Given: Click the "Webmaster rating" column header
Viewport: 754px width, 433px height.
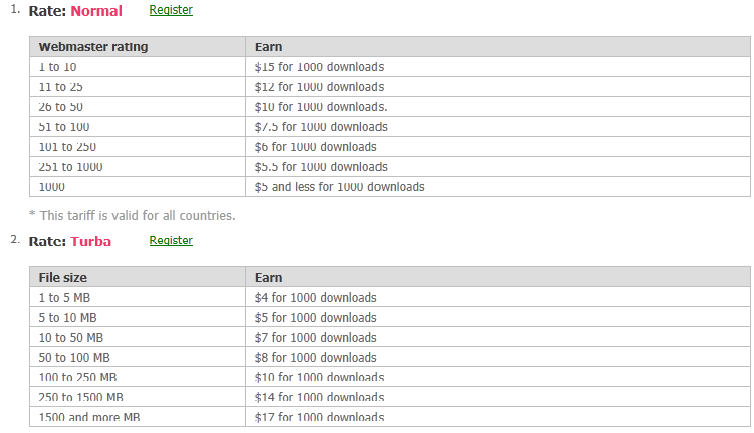Looking at the screenshot, I should click(x=93, y=47).
